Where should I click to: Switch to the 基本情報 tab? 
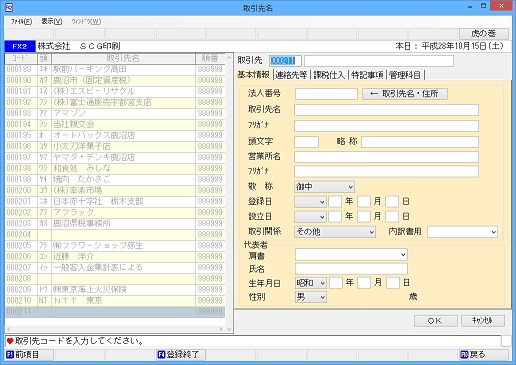coord(253,75)
